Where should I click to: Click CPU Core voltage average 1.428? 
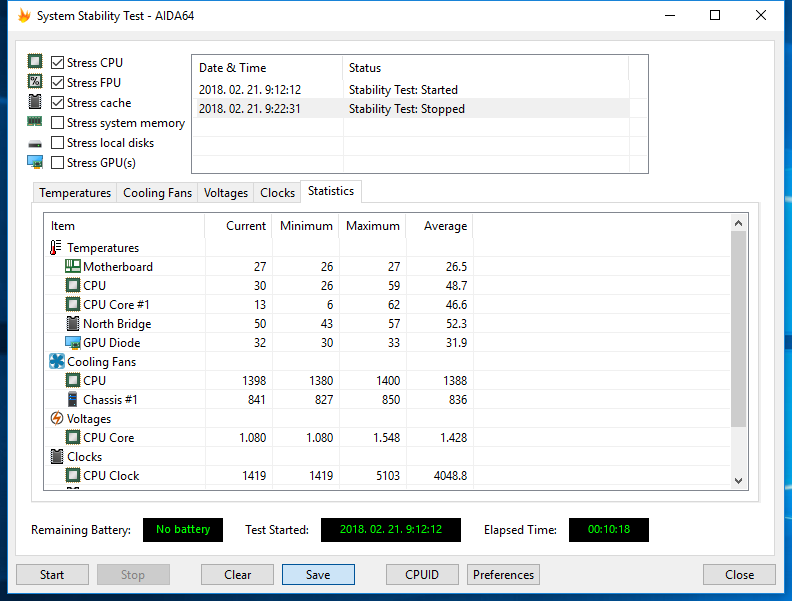tap(454, 438)
